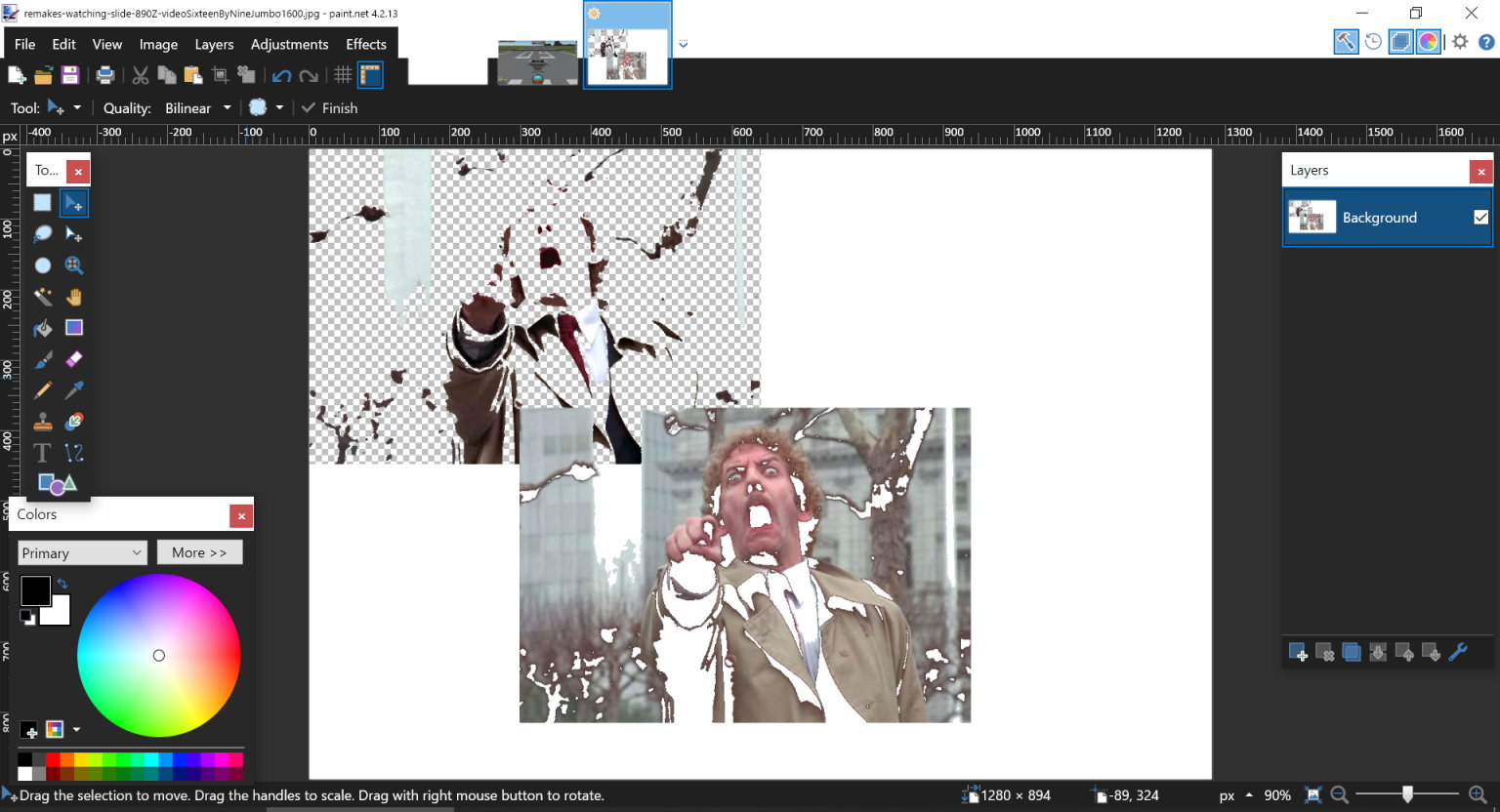Select the Paint Bucket tool
Viewport: 1500px width, 812px height.
(42, 328)
